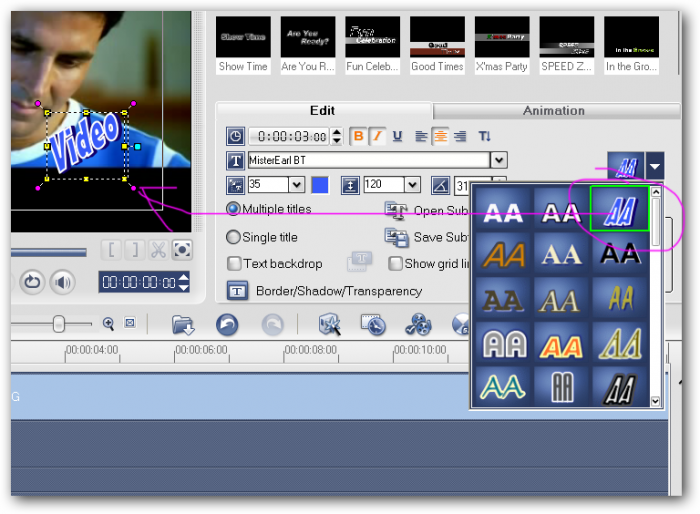
Task: Click the Open Subtitle File icon
Action: pos(396,210)
